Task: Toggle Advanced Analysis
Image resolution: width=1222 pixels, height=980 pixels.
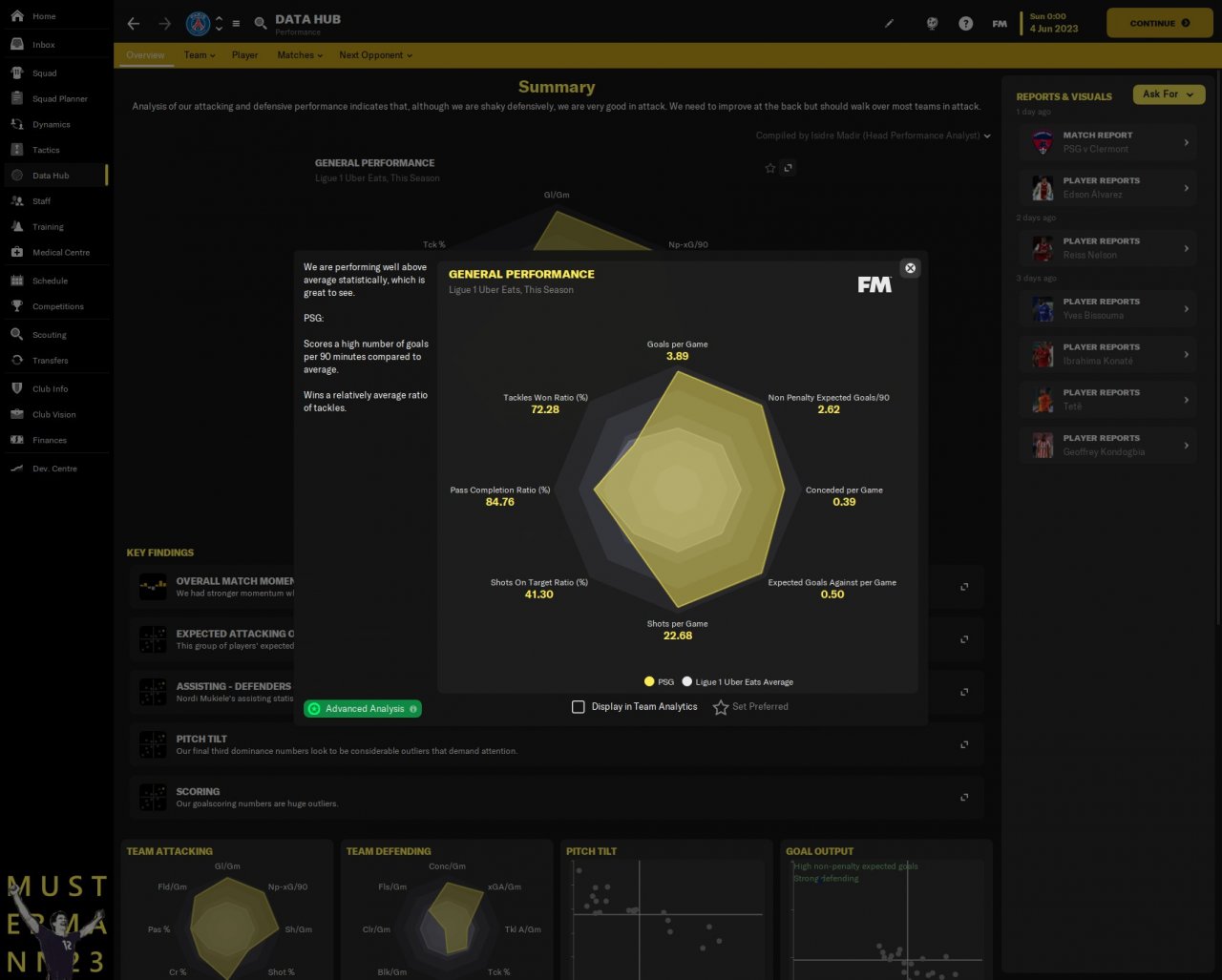Action: pyautogui.click(x=363, y=709)
